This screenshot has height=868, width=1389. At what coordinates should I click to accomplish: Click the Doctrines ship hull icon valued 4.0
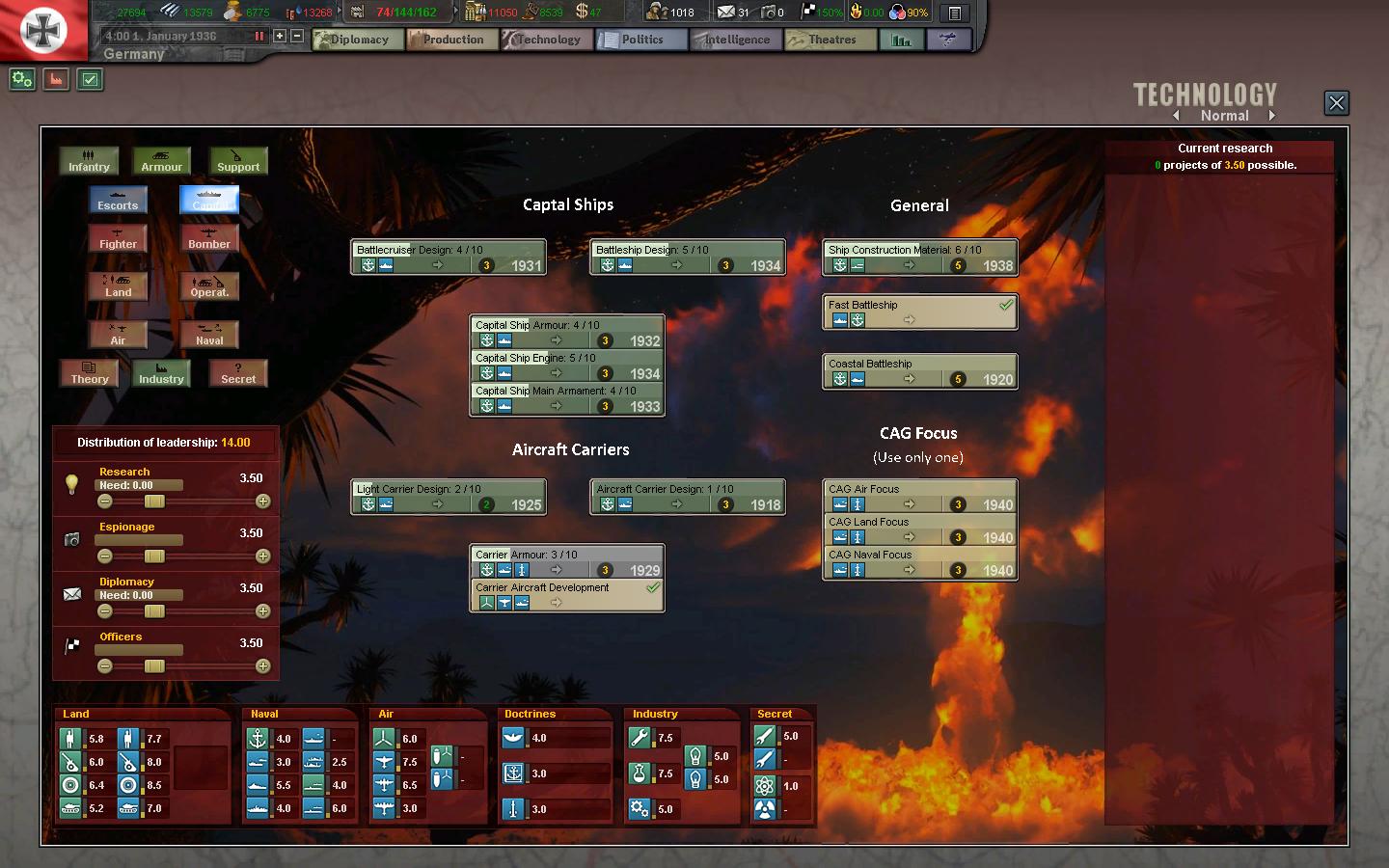tap(513, 738)
